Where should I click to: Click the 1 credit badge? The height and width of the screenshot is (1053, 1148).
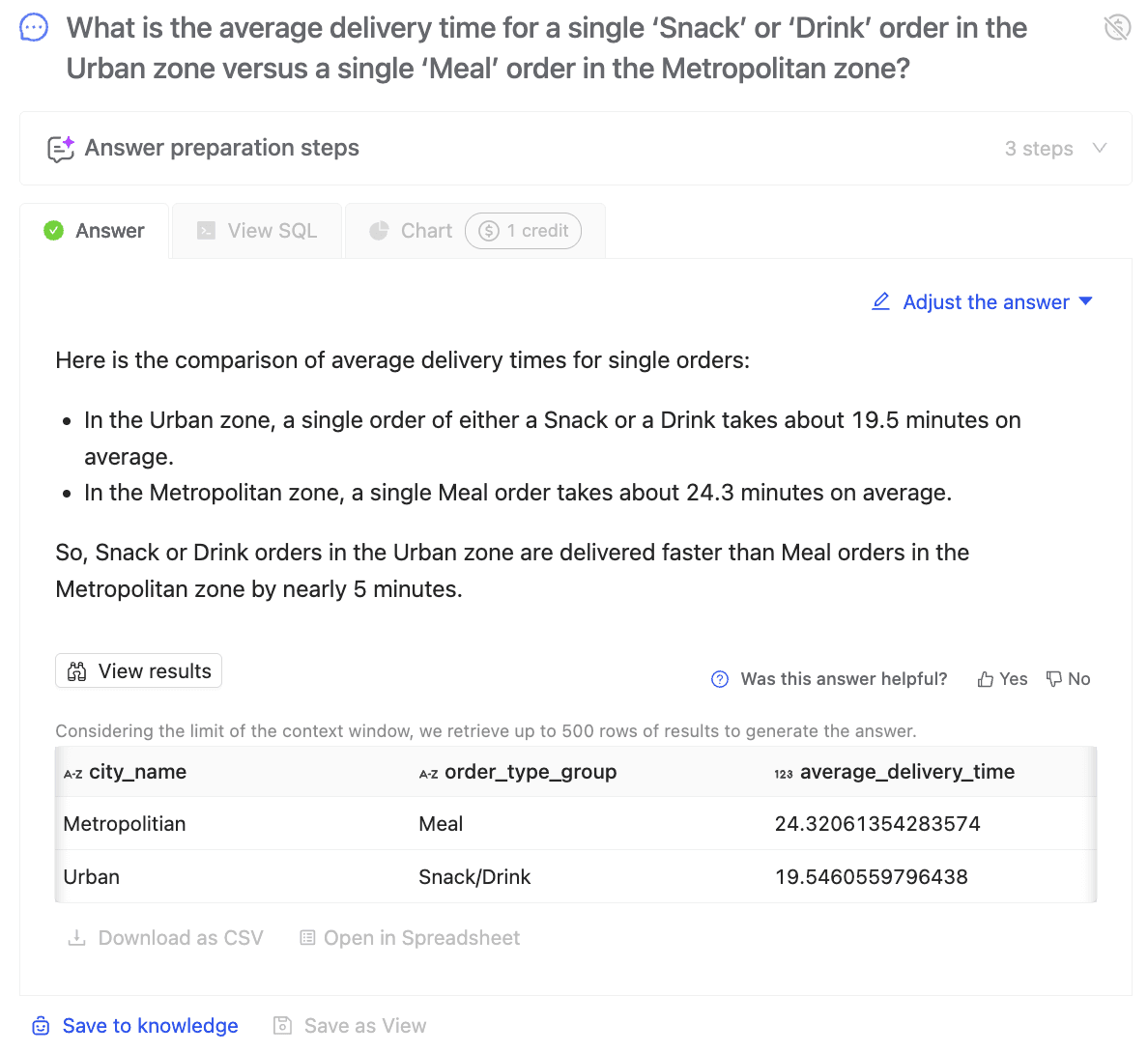[x=523, y=231]
